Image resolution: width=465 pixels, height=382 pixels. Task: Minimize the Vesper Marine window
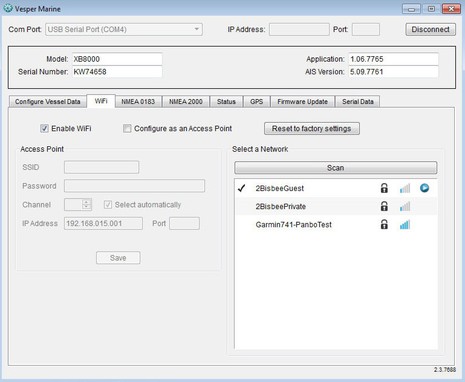click(x=411, y=9)
